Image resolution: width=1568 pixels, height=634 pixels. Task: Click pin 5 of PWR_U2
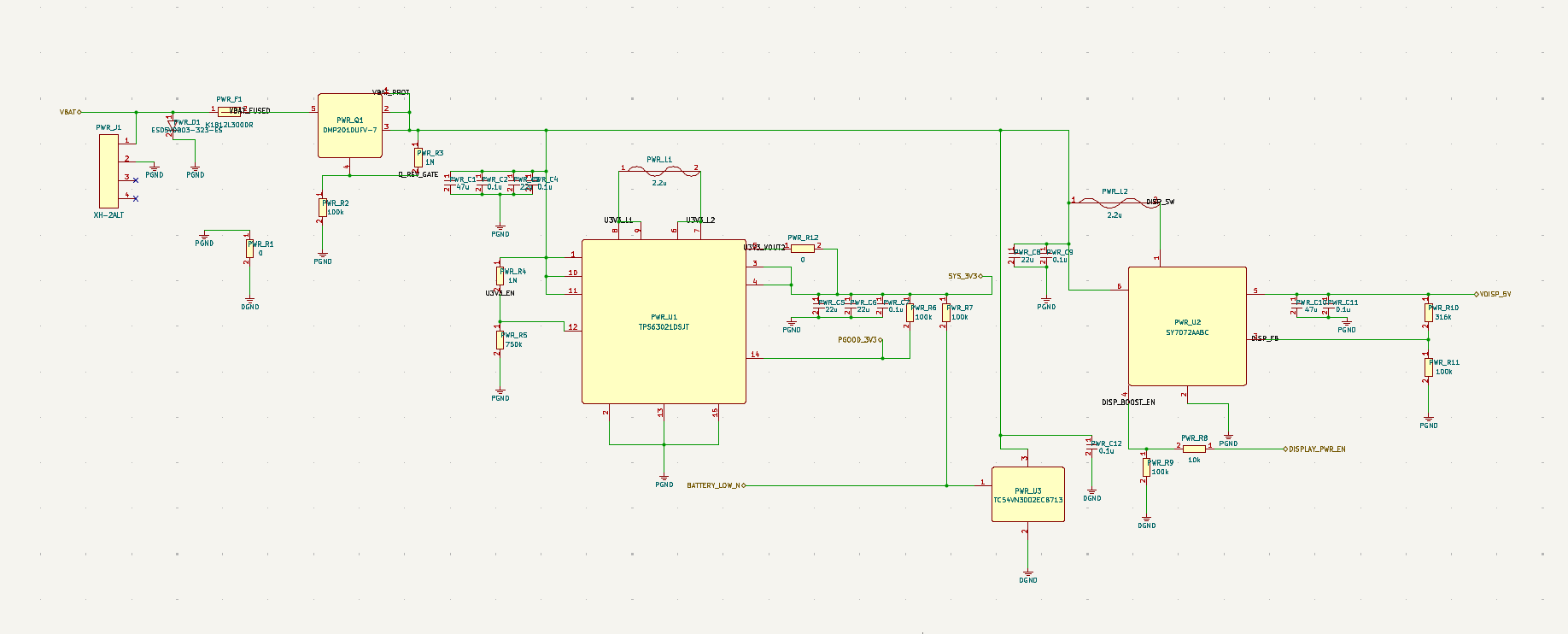coord(1255,292)
